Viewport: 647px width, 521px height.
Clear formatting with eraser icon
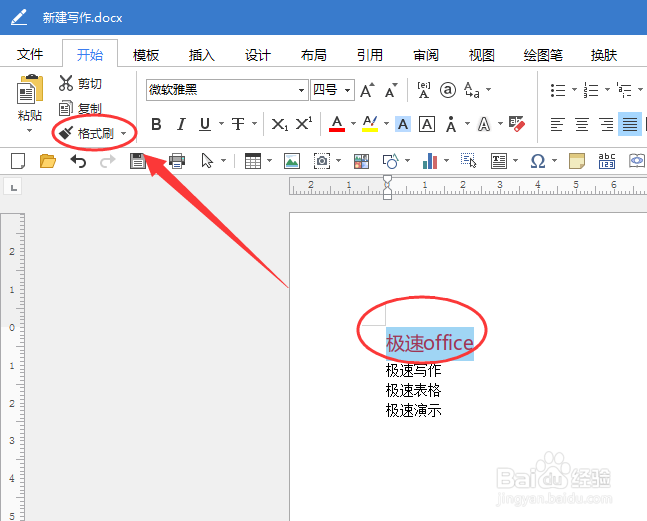tap(517, 124)
